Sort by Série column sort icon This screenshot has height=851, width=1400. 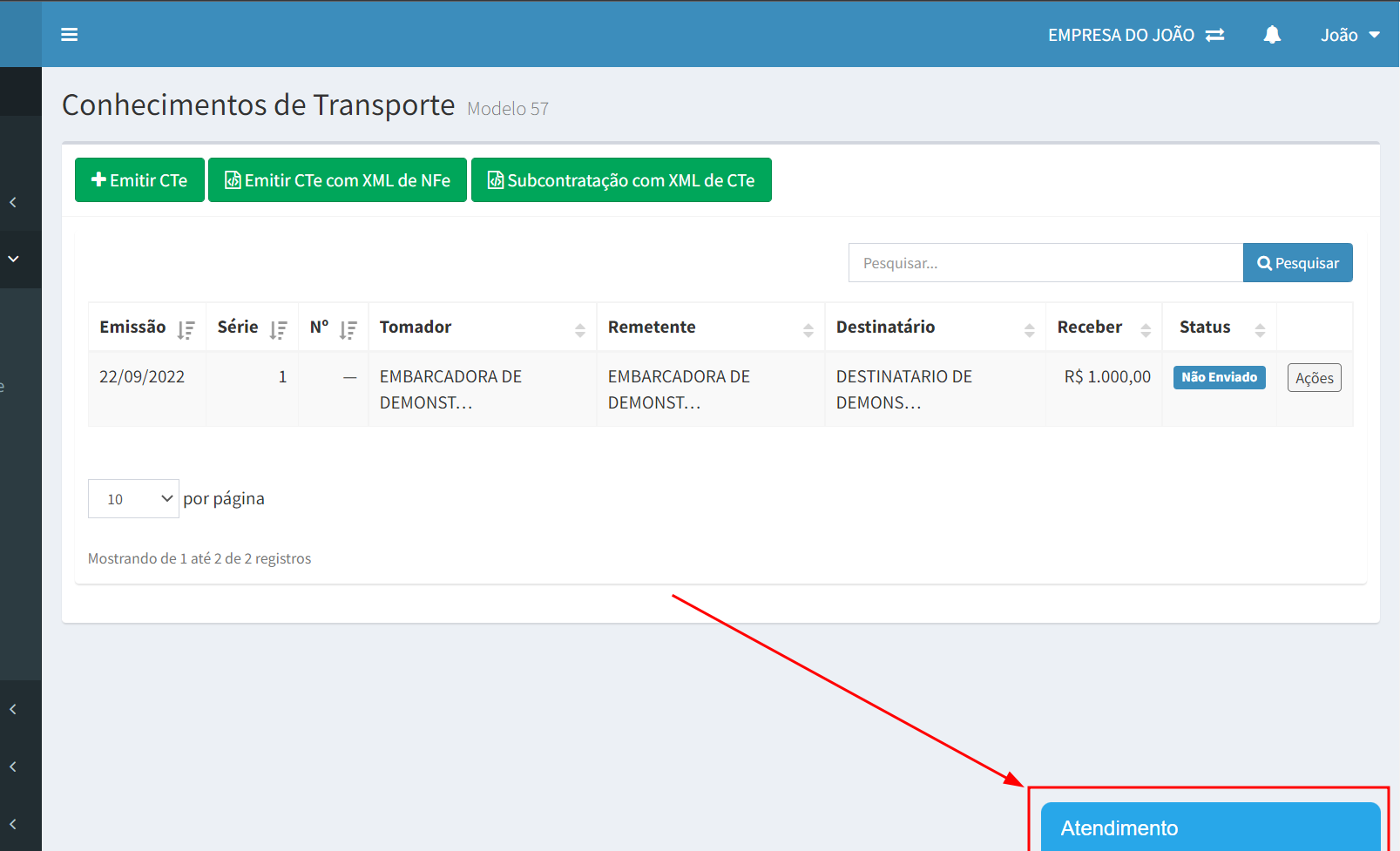278,329
